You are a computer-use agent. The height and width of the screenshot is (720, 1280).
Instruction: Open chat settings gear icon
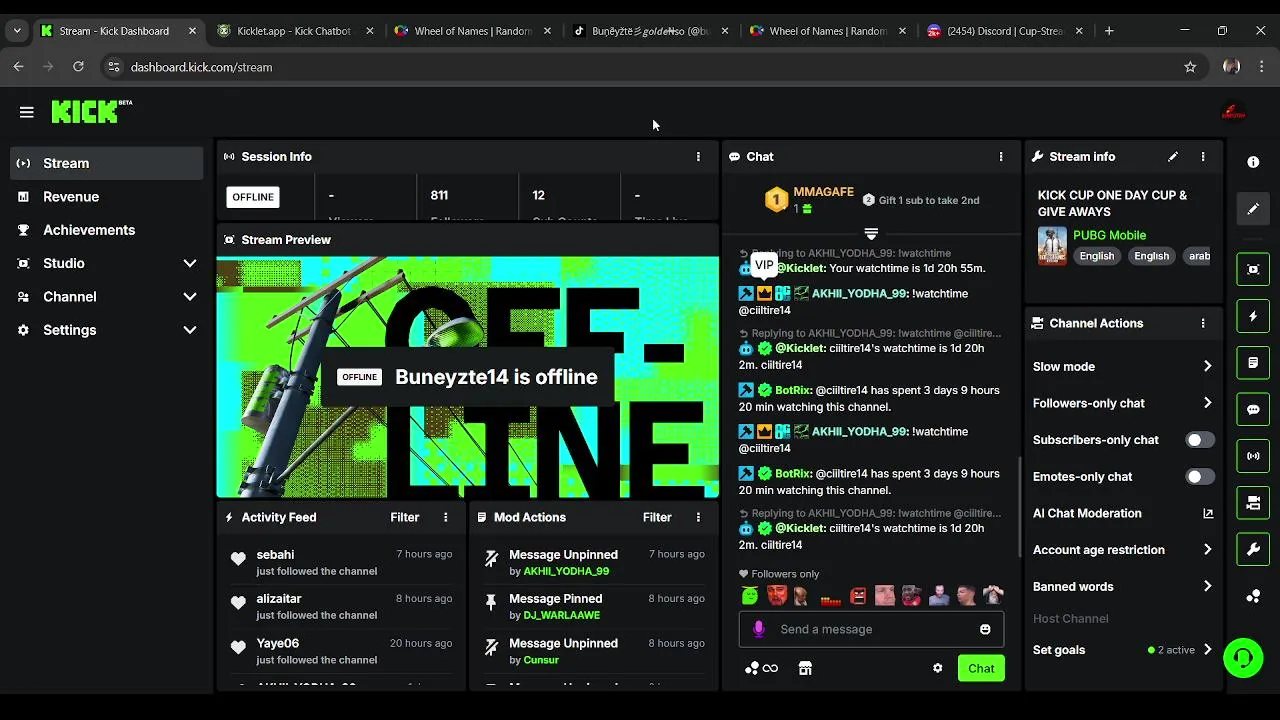937,668
